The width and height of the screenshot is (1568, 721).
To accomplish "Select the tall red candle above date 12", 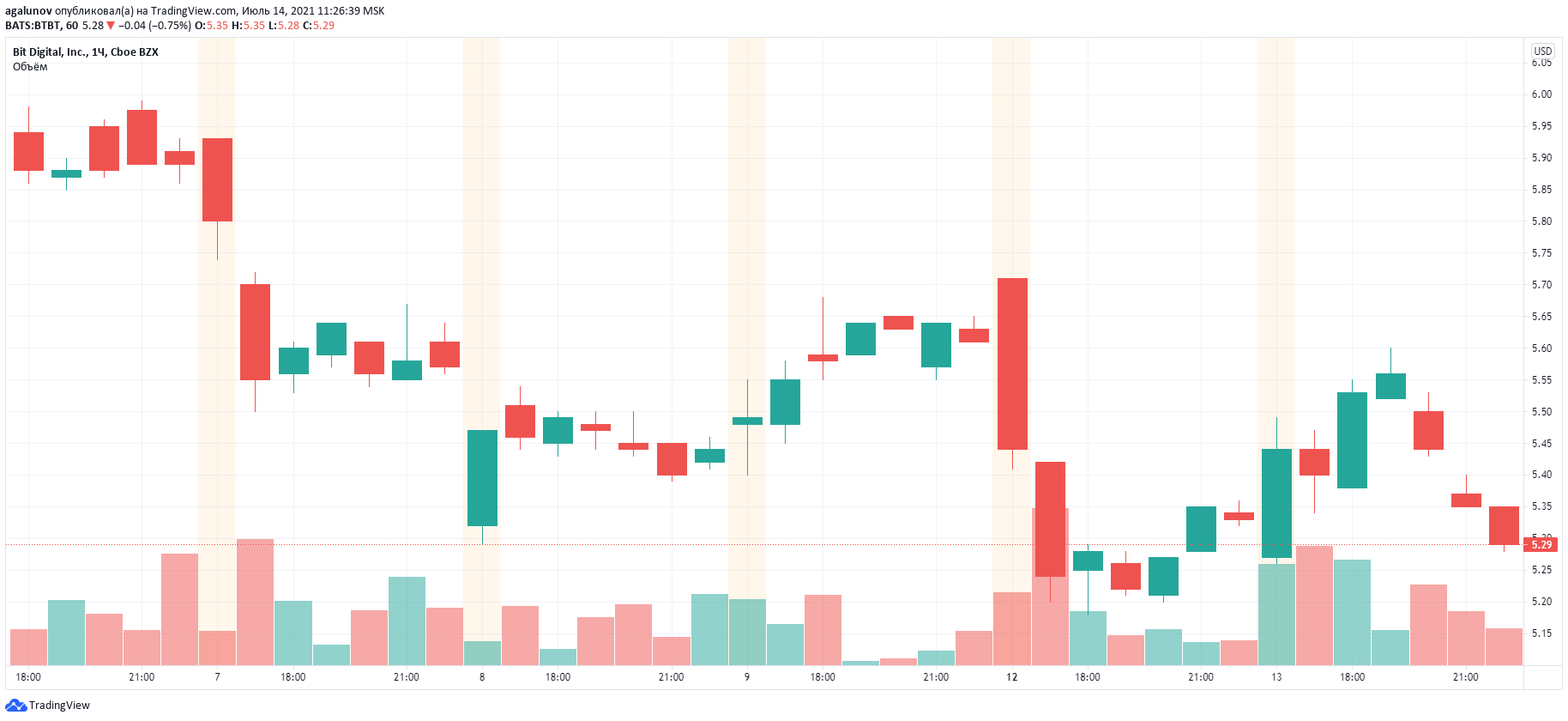I will [1012, 363].
